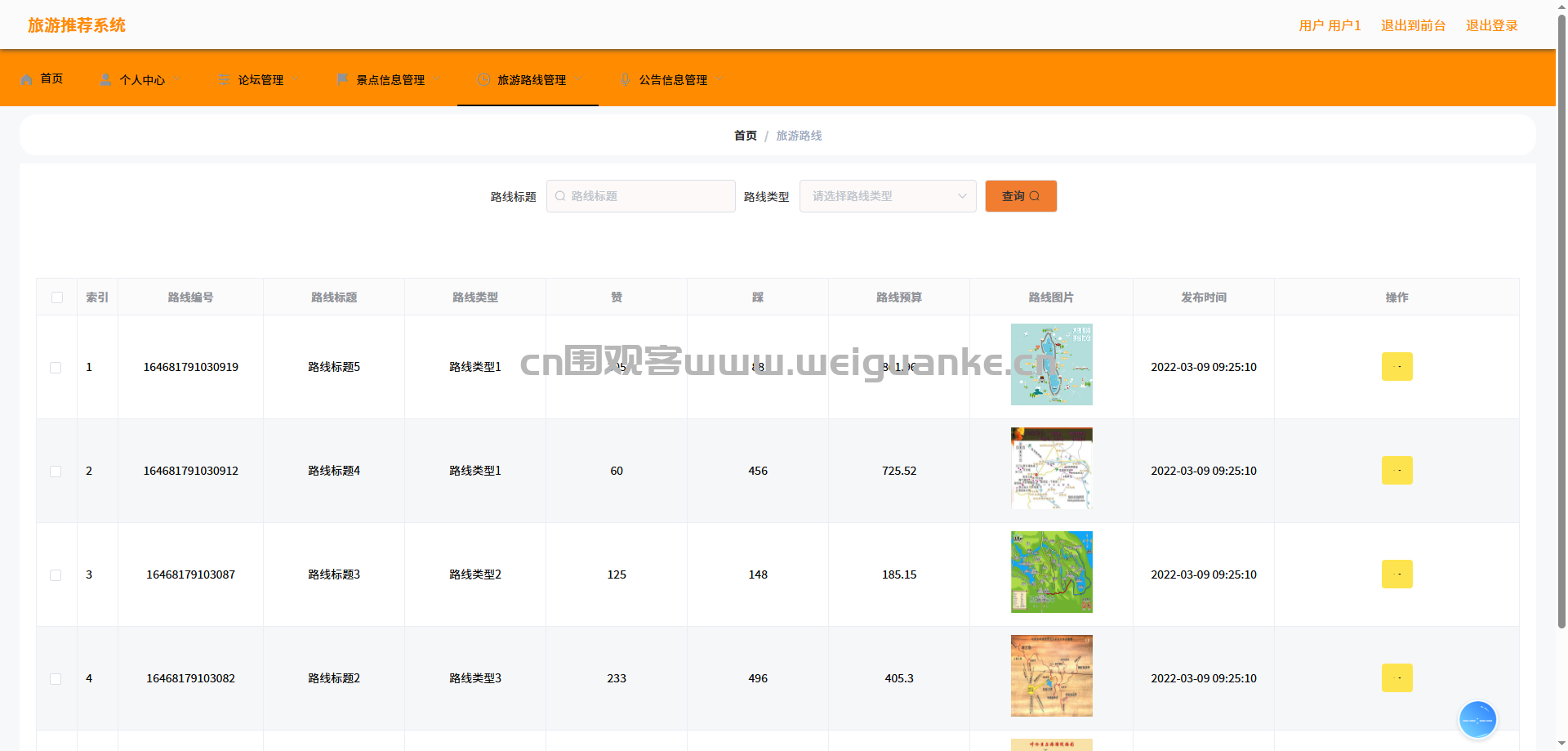This screenshot has width=1568, height=751.
Task: Click the search icon inside the 查询 button
Action: point(1035,196)
